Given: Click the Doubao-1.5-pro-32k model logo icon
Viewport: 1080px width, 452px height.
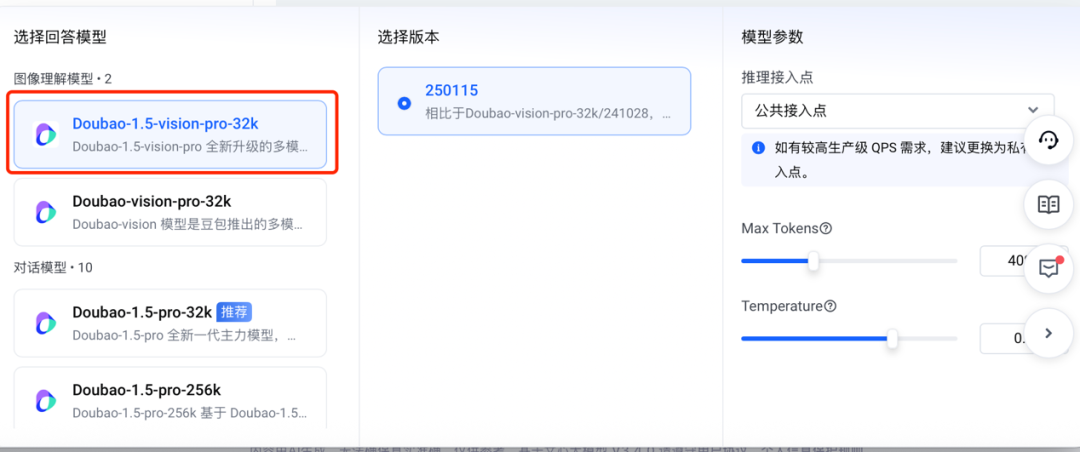Looking at the screenshot, I should coord(46,323).
